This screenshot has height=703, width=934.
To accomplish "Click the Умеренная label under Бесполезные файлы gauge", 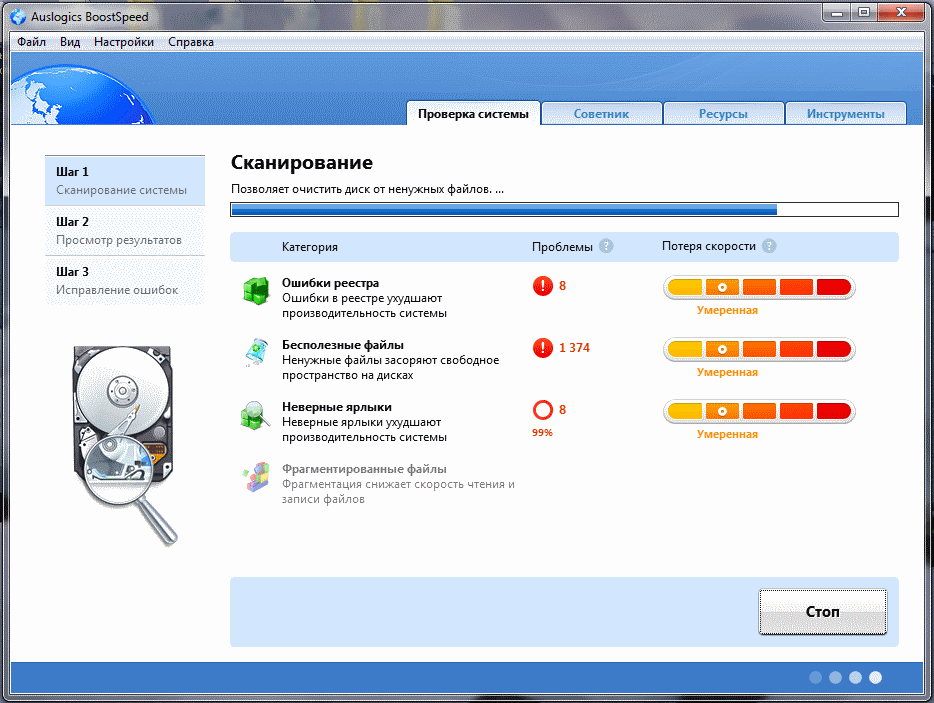I will [727, 372].
